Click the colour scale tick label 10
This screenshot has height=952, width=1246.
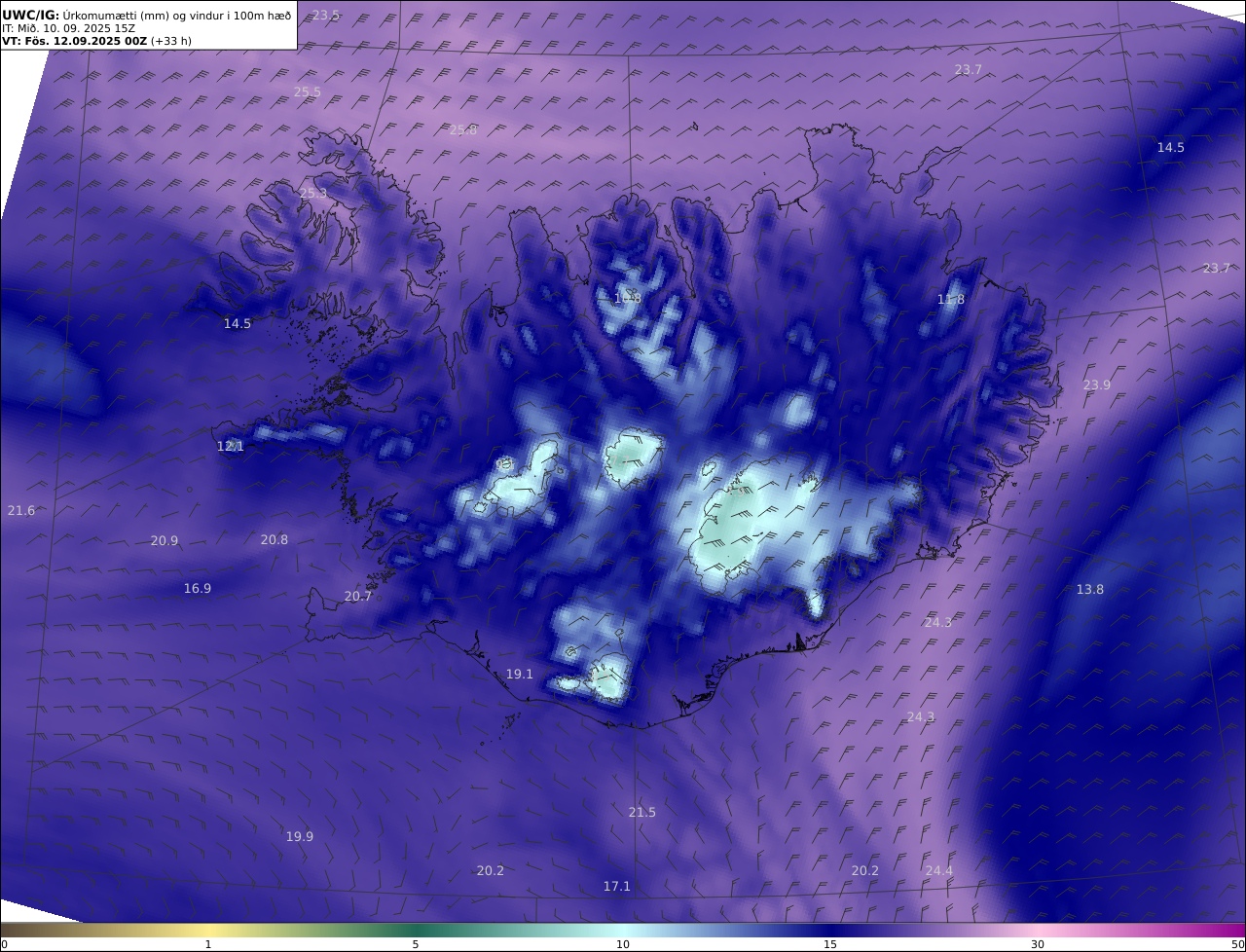pyautogui.click(x=623, y=944)
